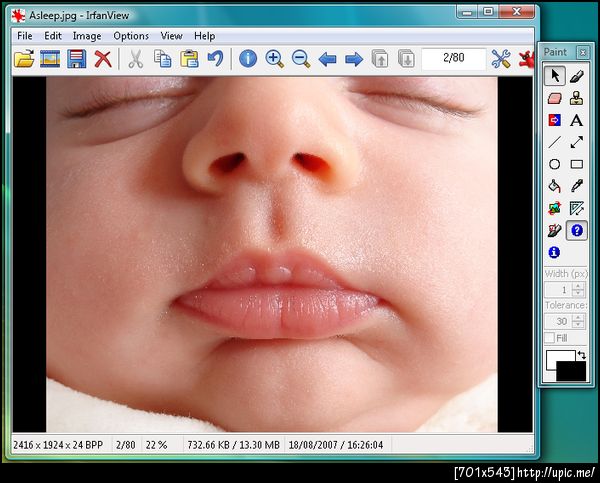Choose the clone stamp tool in Paint
Screen dimensions: 600x483
(x=577, y=98)
